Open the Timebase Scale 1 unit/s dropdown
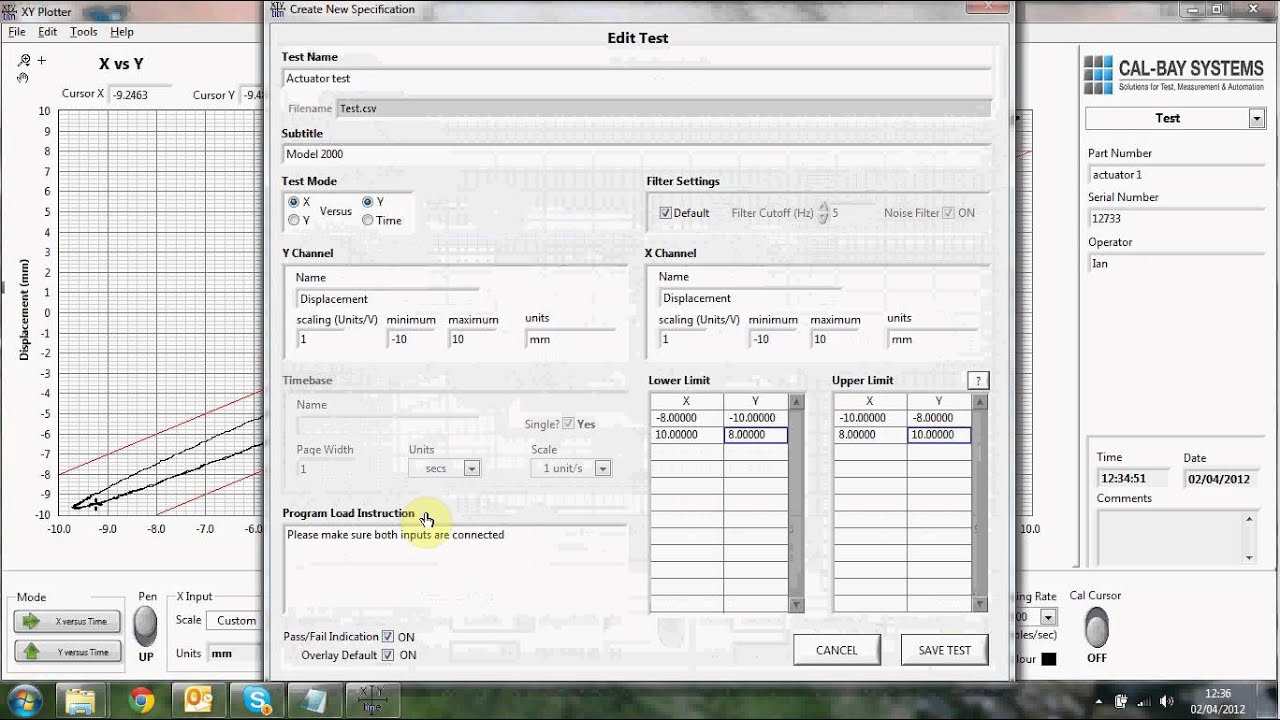Image resolution: width=1280 pixels, height=720 pixels. 602,468
